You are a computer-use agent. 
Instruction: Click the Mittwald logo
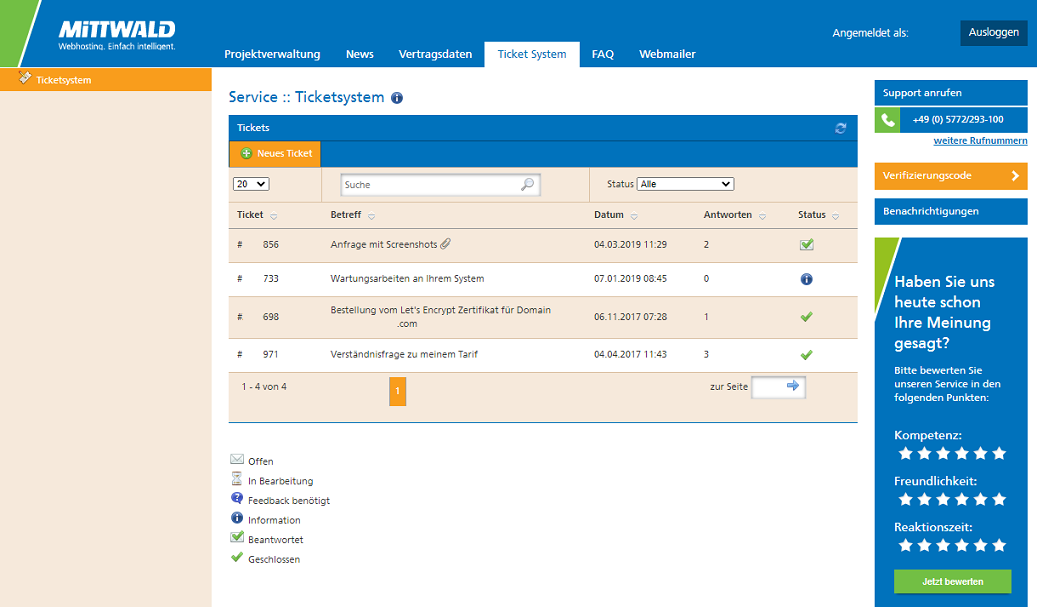pos(117,34)
